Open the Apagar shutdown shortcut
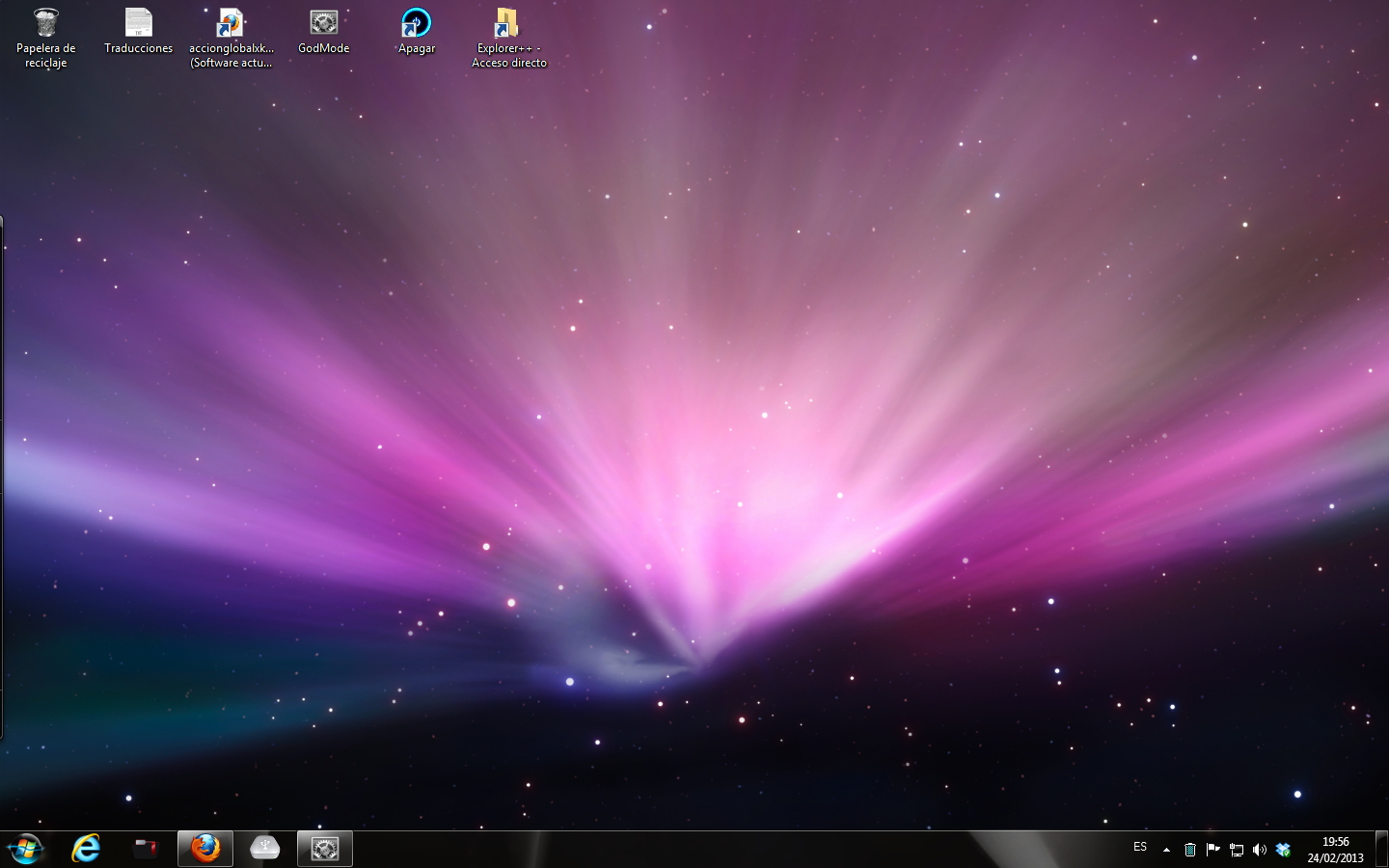Image resolution: width=1389 pixels, height=868 pixels. click(416, 24)
